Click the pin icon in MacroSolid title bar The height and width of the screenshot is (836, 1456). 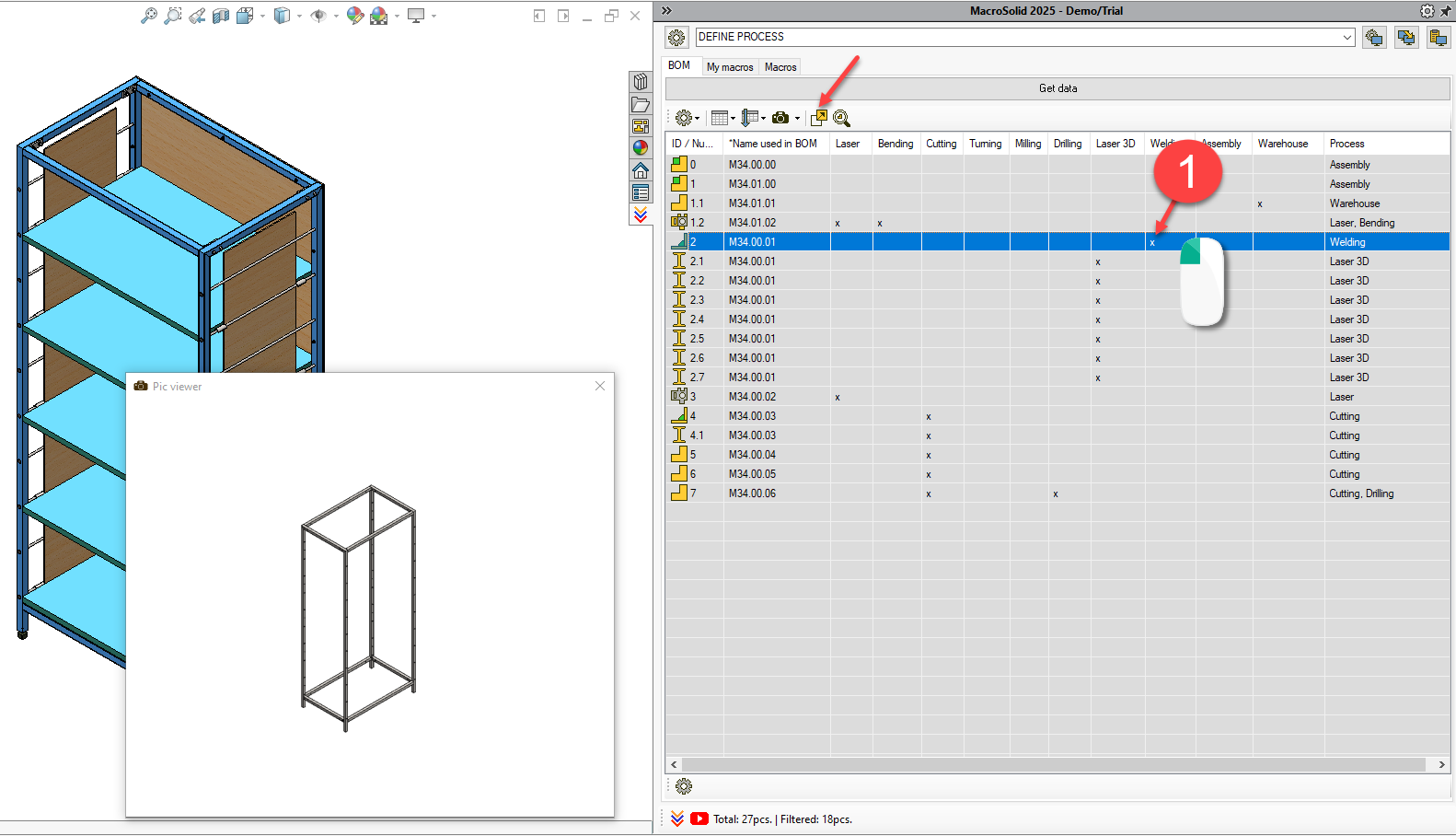(x=1445, y=11)
